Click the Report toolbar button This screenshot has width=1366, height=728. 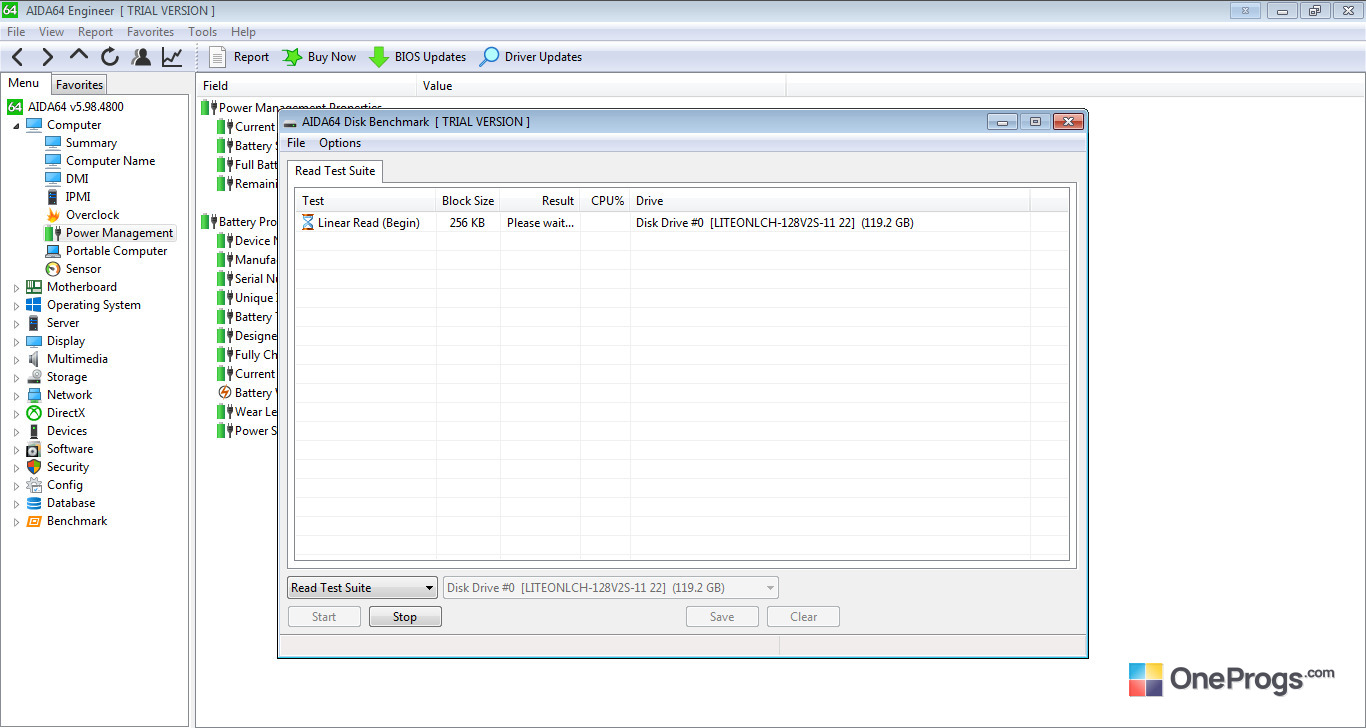click(239, 57)
